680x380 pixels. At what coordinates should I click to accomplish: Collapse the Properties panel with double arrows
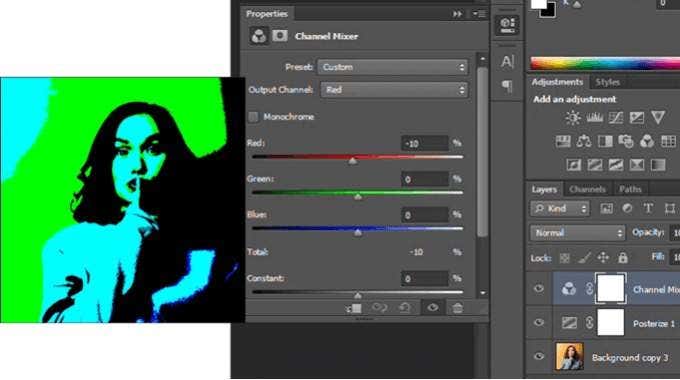click(457, 14)
